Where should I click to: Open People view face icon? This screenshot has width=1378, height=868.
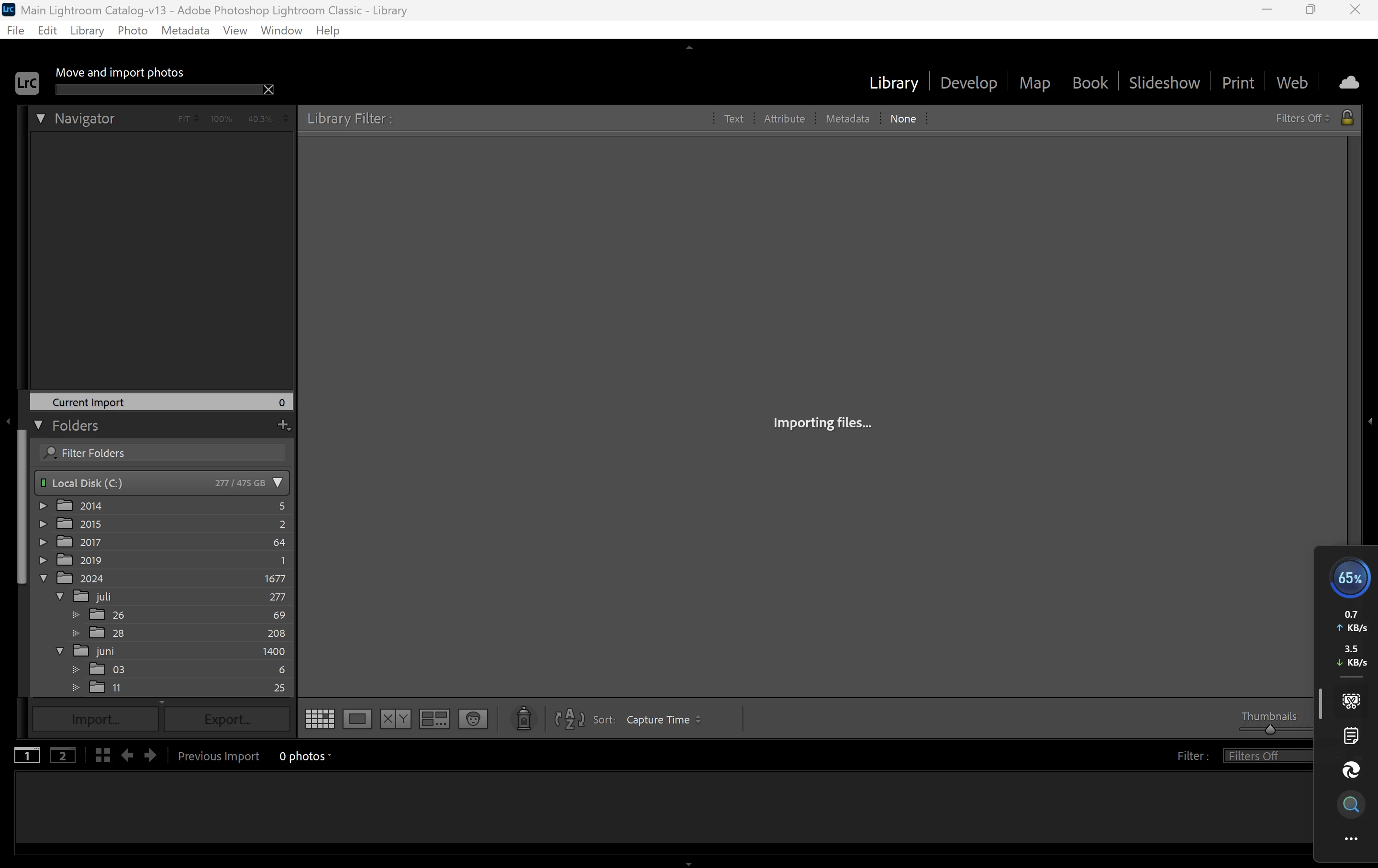[473, 719]
